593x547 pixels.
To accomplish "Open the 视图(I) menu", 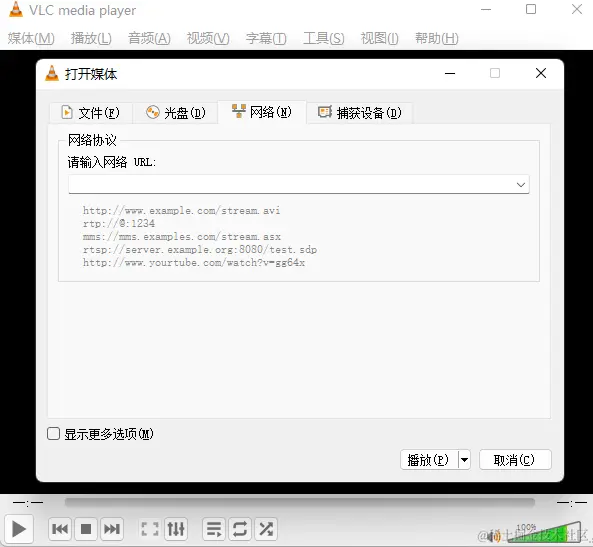I will pyautogui.click(x=379, y=38).
